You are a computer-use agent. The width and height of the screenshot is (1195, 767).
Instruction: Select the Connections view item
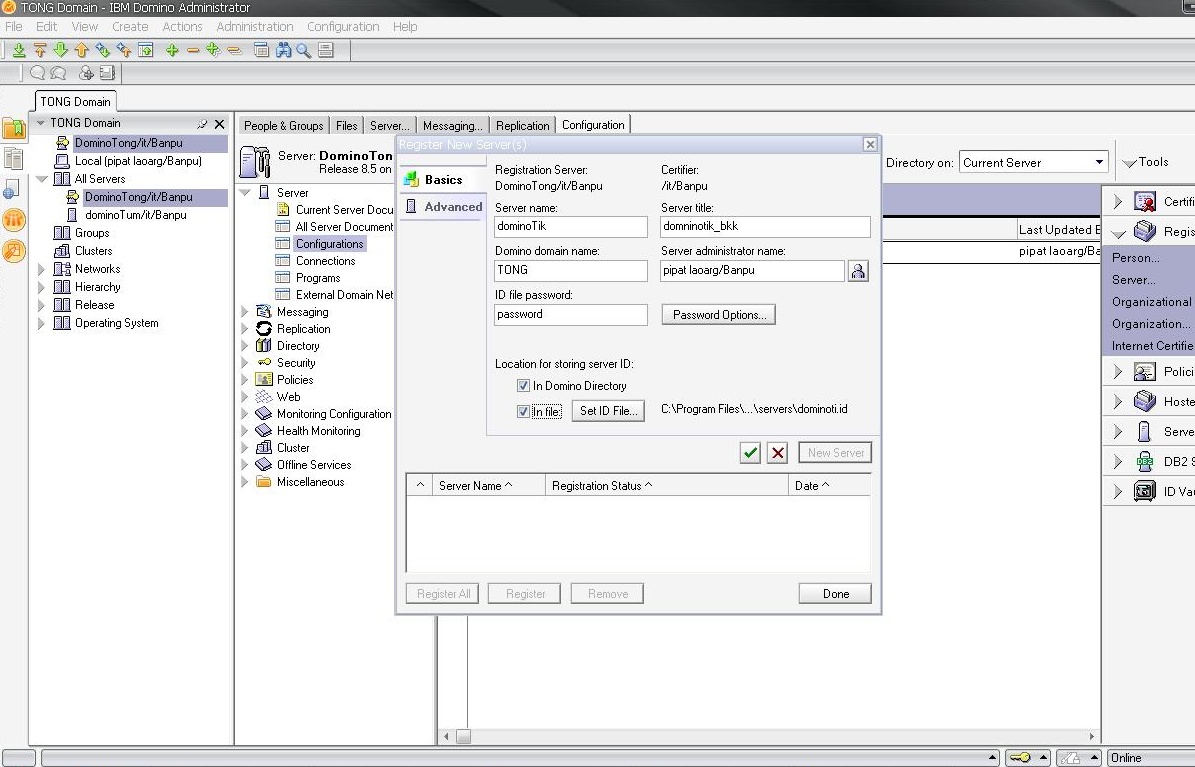[325, 261]
